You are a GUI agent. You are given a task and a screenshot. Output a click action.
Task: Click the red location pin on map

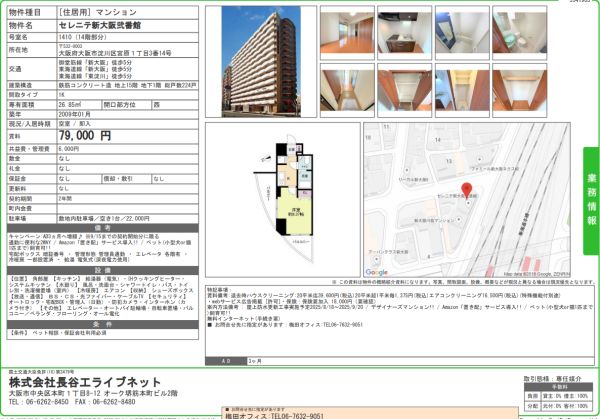(x=466, y=191)
